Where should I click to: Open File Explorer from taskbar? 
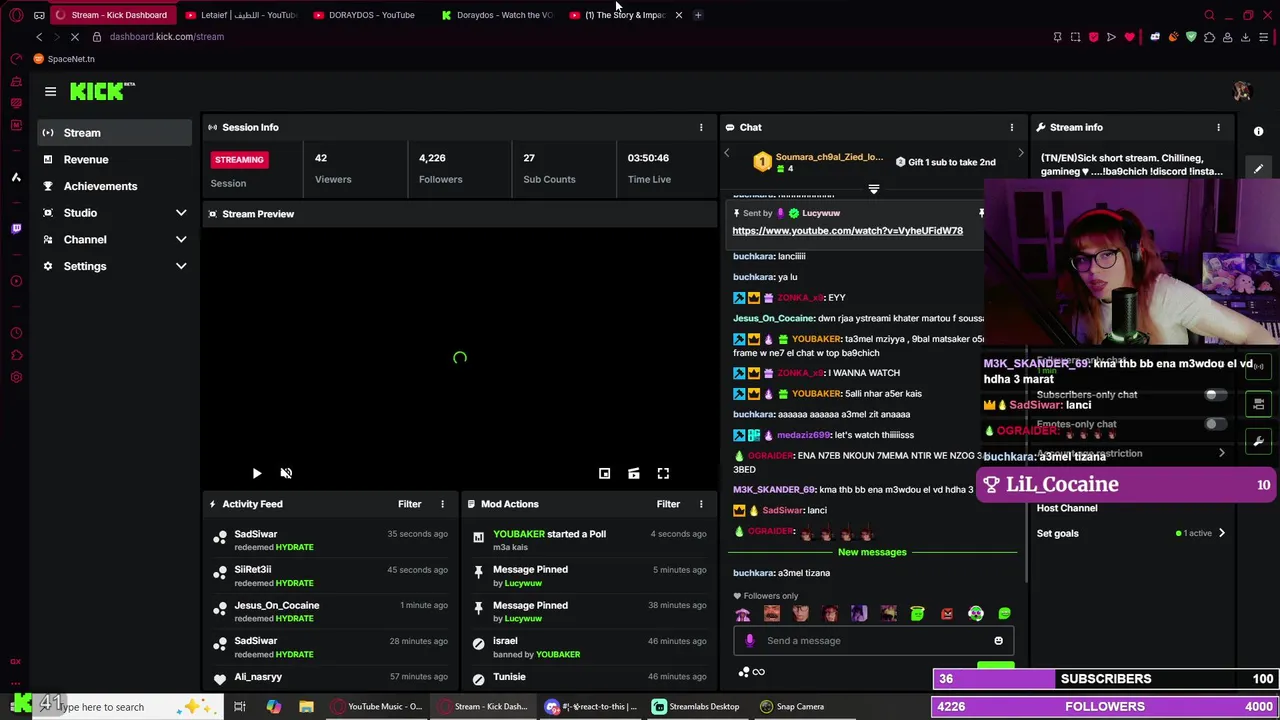[x=306, y=707]
